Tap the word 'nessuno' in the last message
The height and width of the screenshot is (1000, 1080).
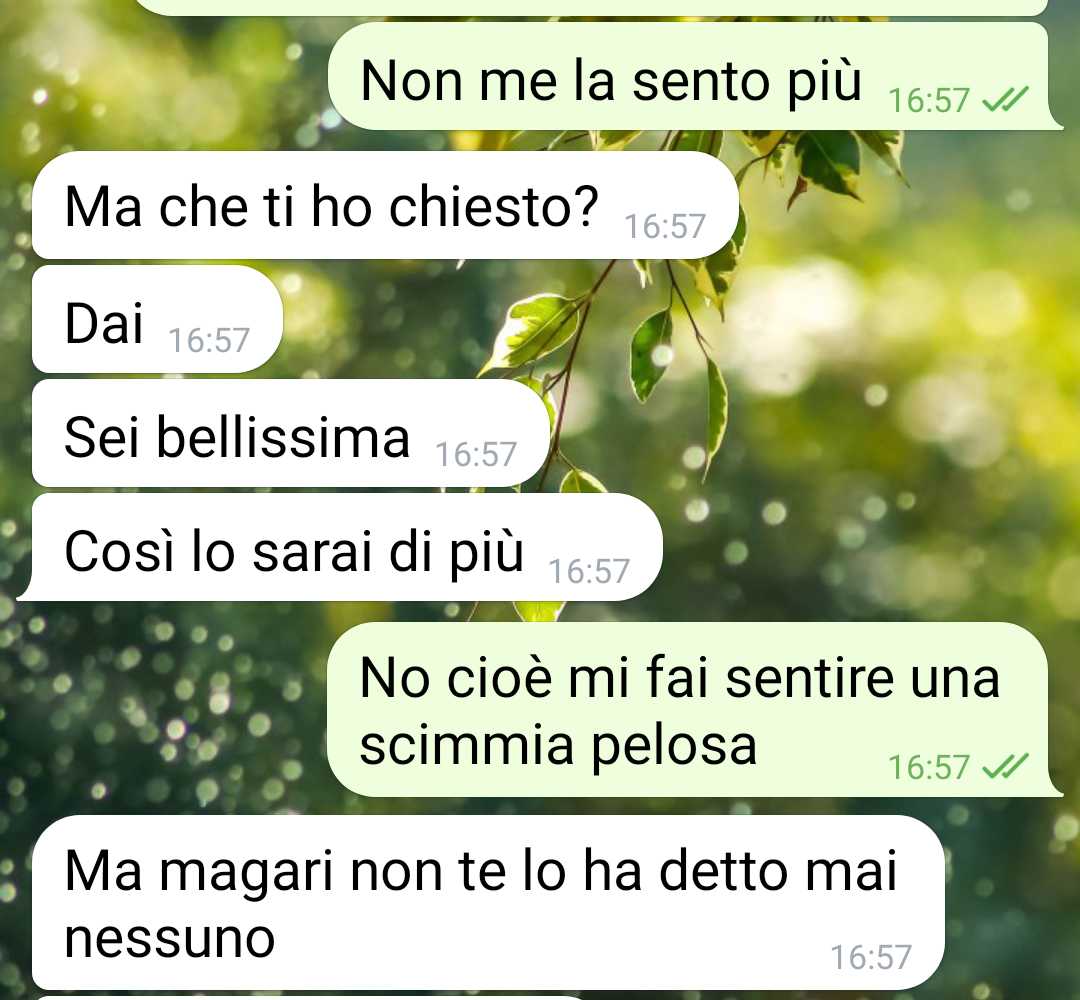tap(169, 939)
